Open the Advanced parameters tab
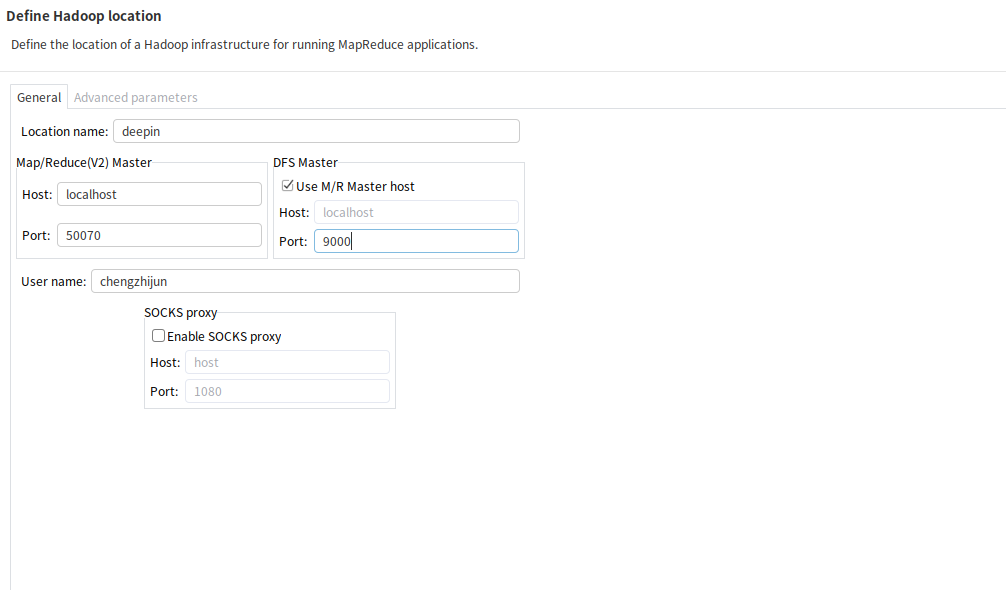This screenshot has width=1006, height=590. [135, 97]
